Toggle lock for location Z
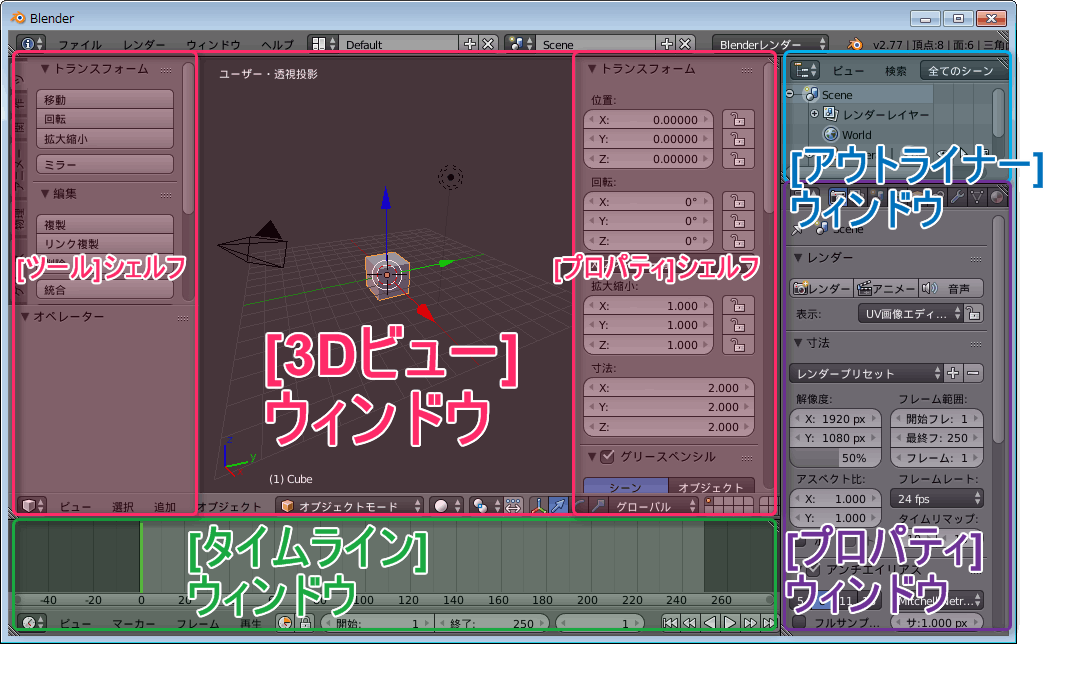This screenshot has width=1080, height=687. pyautogui.click(x=738, y=159)
